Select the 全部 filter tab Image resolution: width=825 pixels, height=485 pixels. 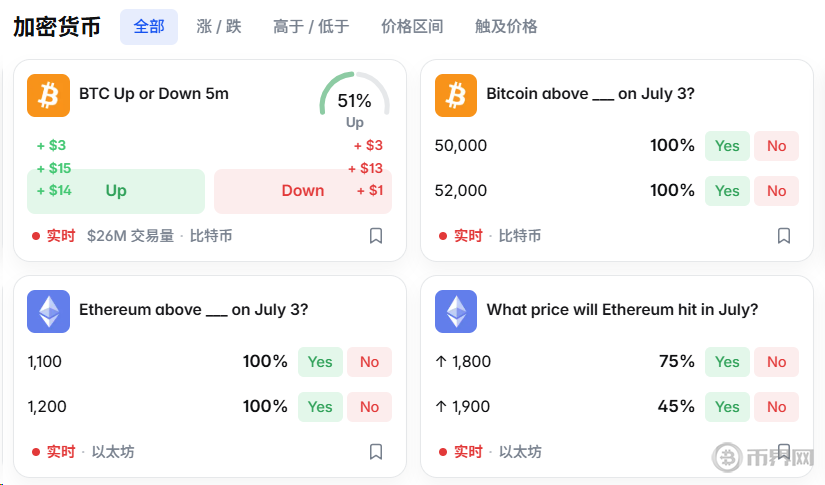[x=149, y=26]
